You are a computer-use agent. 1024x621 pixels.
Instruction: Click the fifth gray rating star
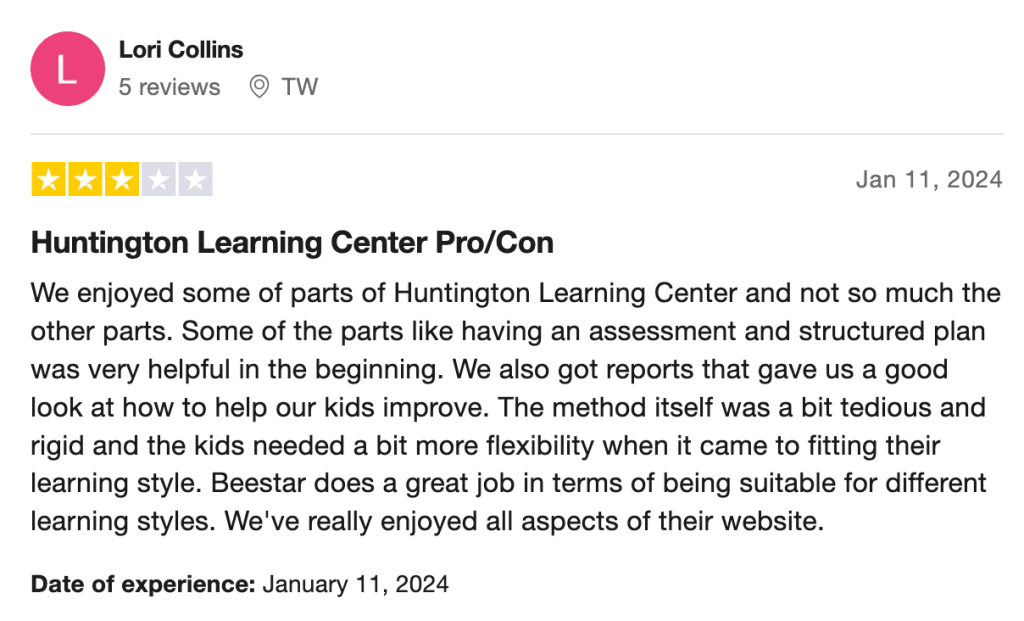pos(195,180)
